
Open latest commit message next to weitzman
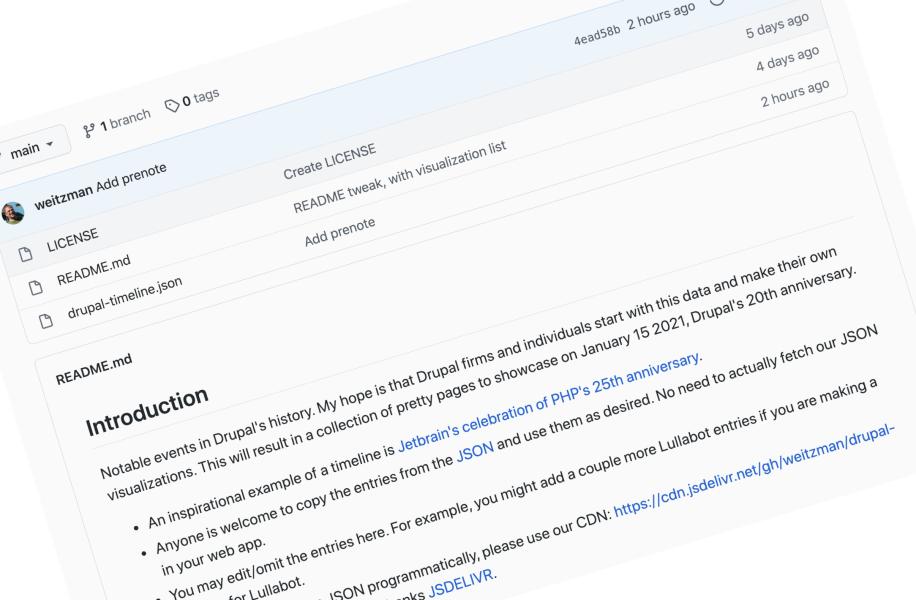click(131, 178)
